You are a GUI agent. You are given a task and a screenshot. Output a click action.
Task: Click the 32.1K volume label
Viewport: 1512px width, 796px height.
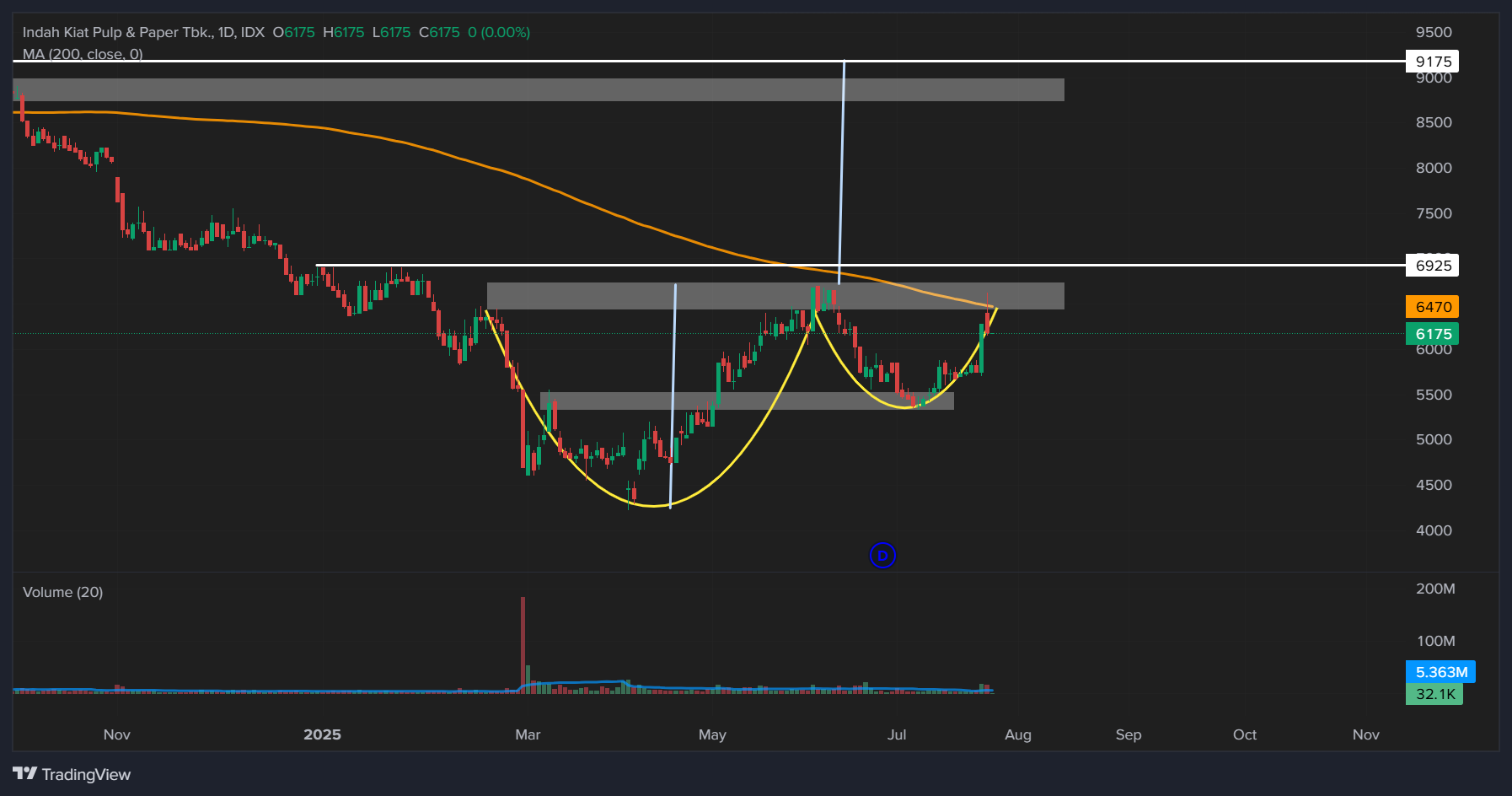tap(1434, 694)
